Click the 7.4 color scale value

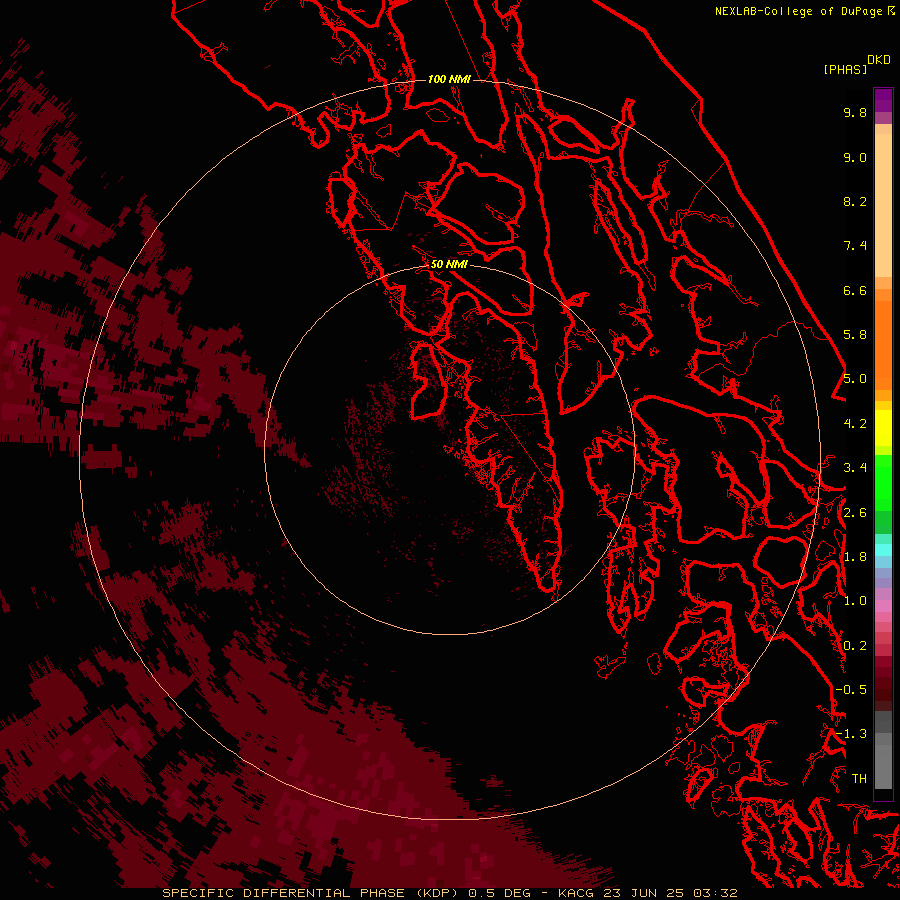click(855, 246)
